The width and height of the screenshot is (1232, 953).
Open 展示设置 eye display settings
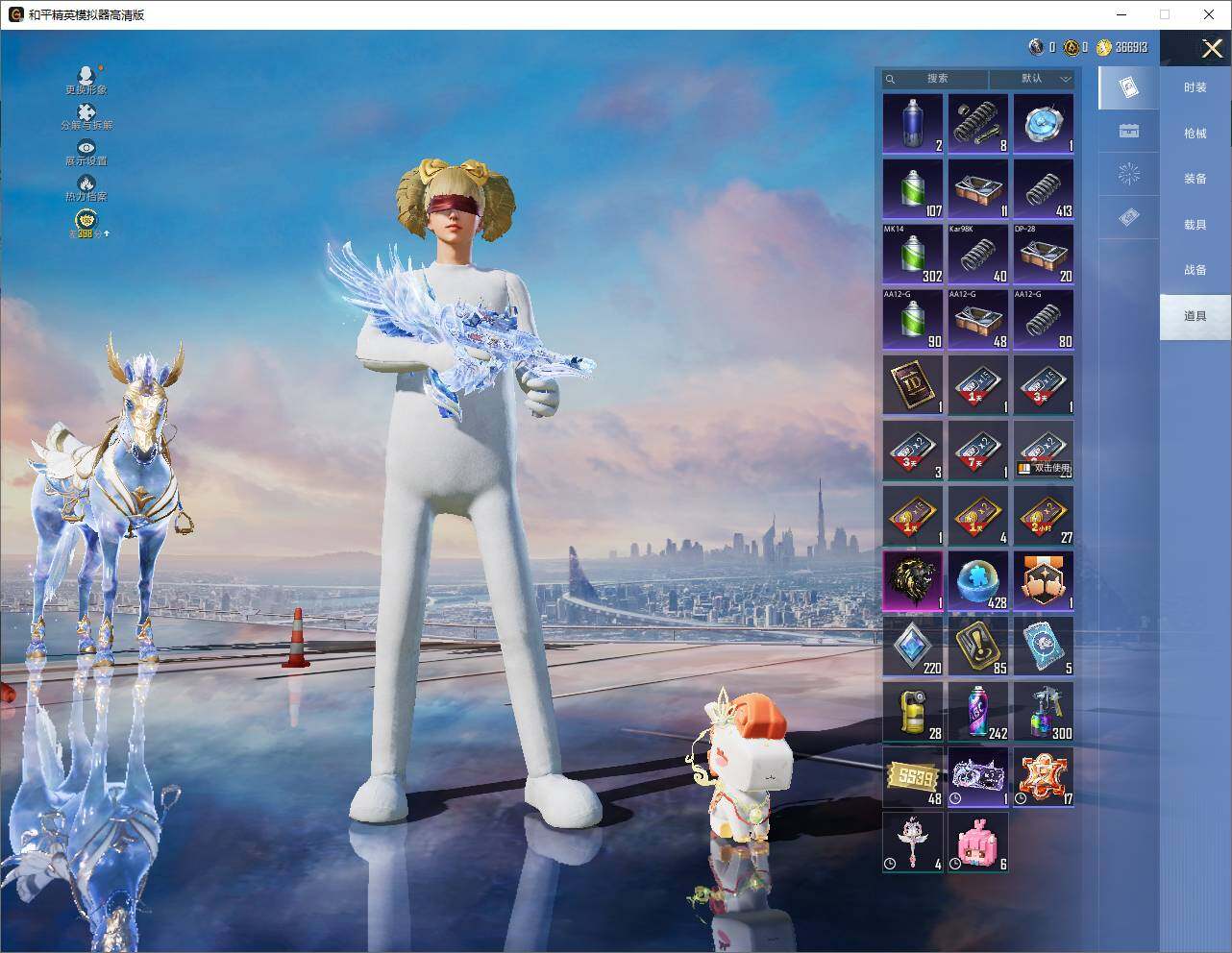[86, 153]
